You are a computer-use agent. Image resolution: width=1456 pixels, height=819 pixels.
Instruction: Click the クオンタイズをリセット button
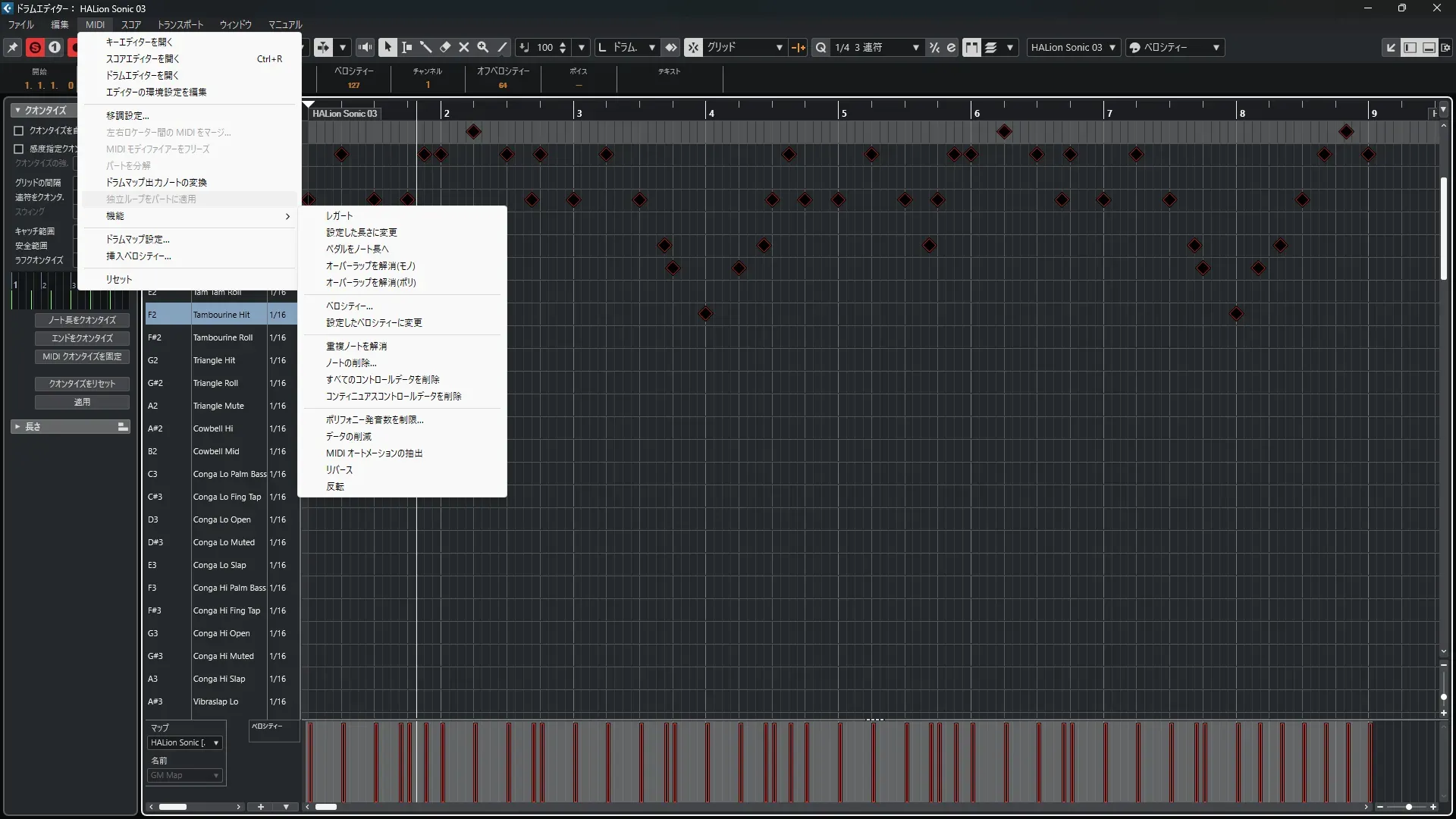tap(82, 384)
